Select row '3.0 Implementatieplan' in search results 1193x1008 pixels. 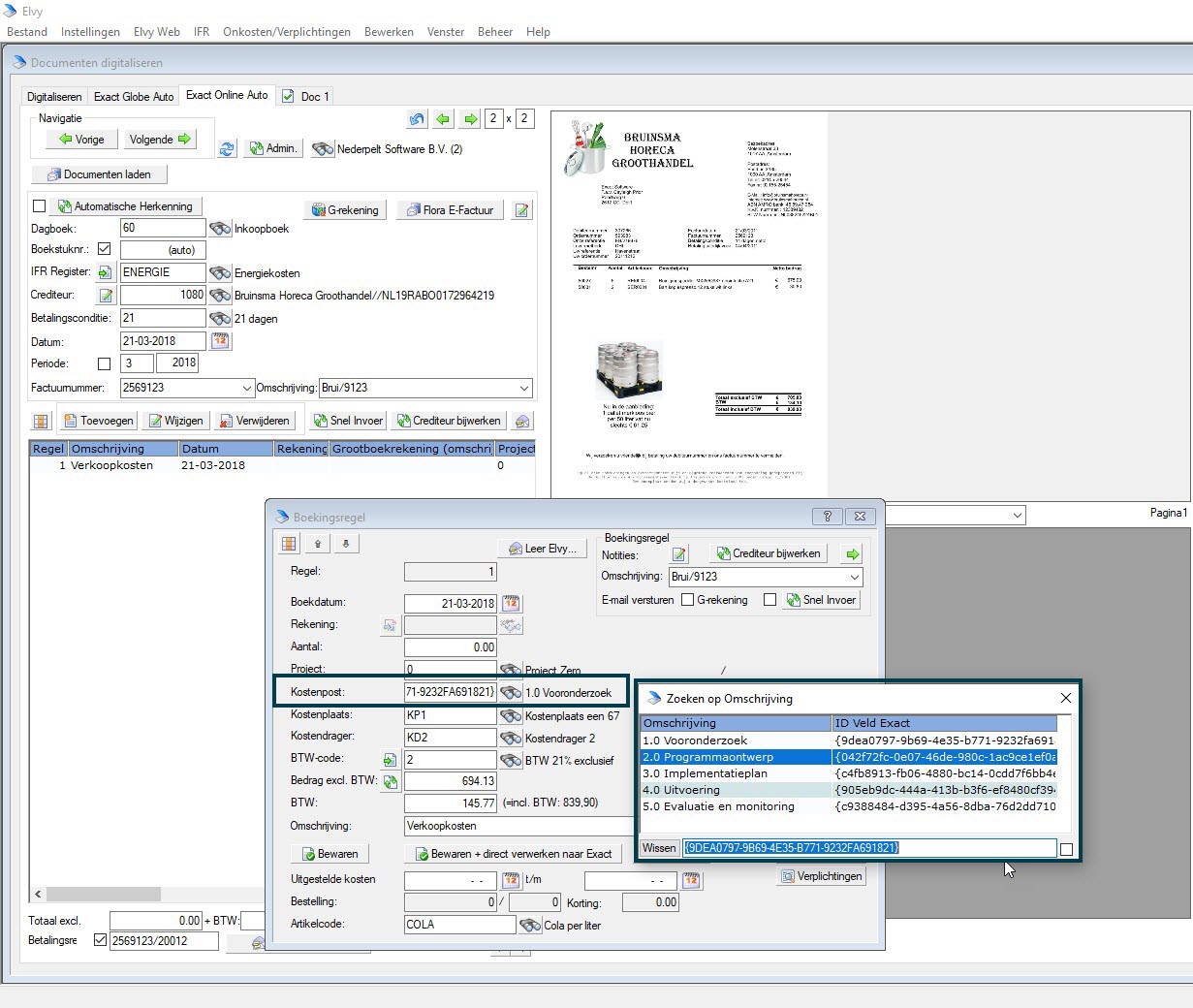click(x=848, y=773)
